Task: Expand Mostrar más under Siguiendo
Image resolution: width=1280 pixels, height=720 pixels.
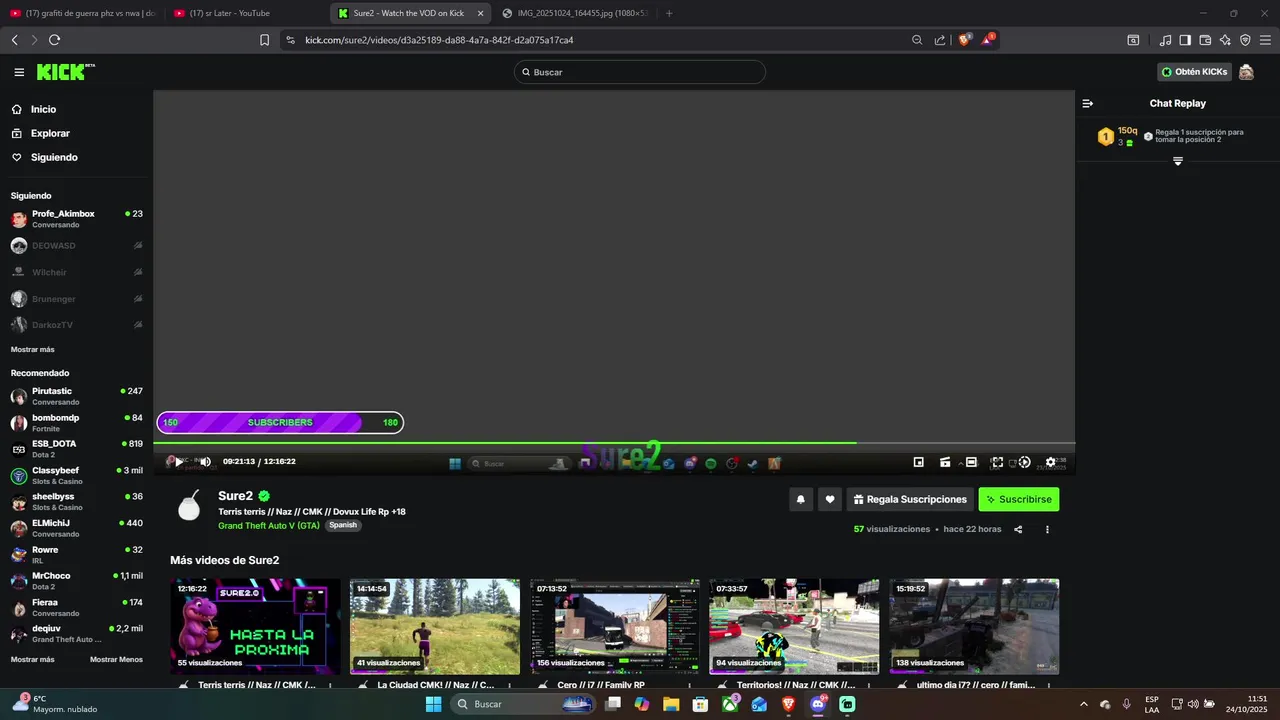Action: coord(33,349)
